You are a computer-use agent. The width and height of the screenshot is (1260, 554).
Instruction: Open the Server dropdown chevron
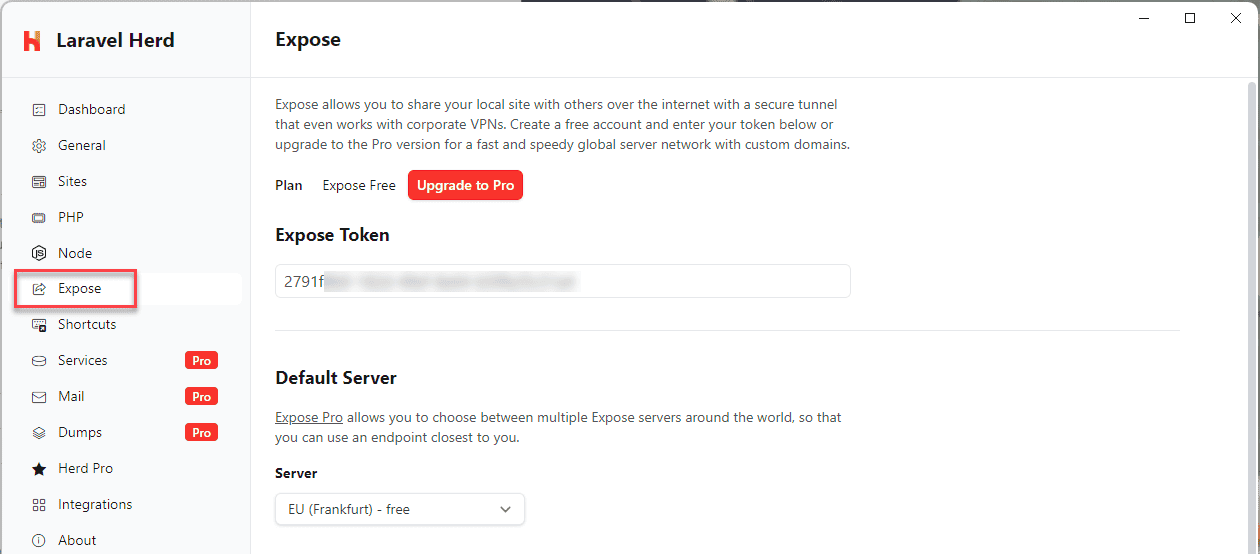pos(505,510)
